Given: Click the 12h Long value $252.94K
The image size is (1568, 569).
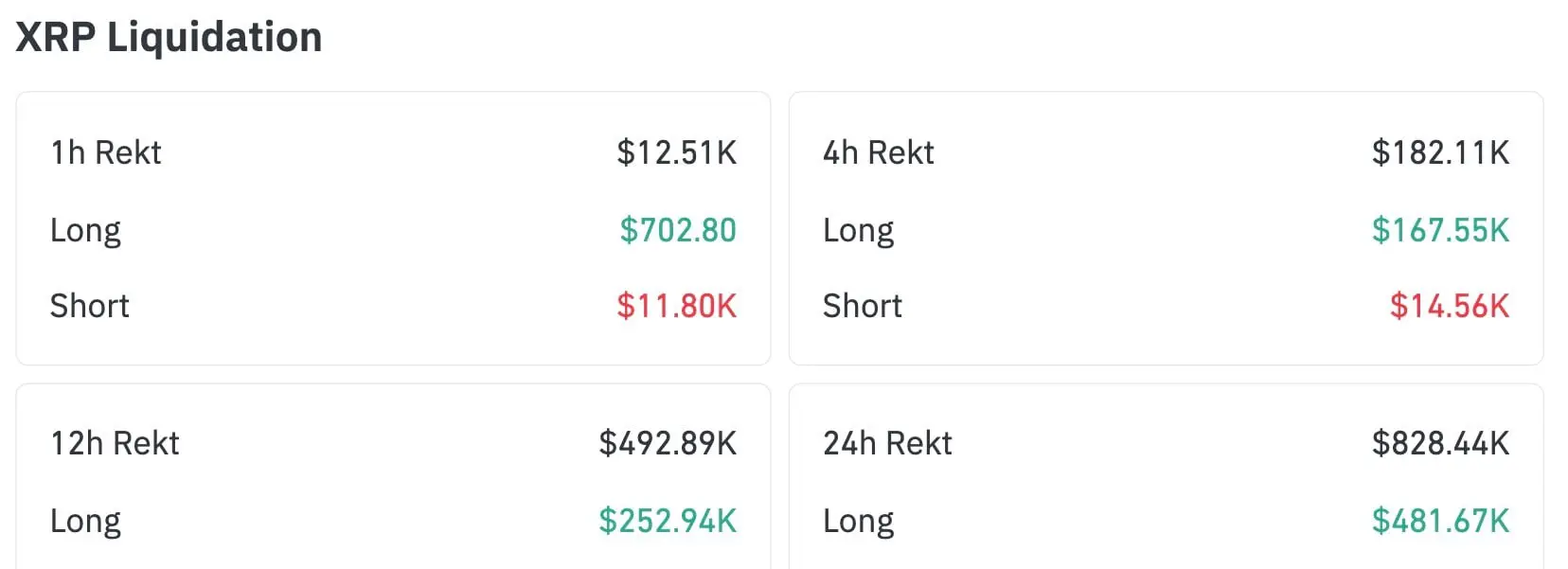Looking at the screenshot, I should (667, 521).
